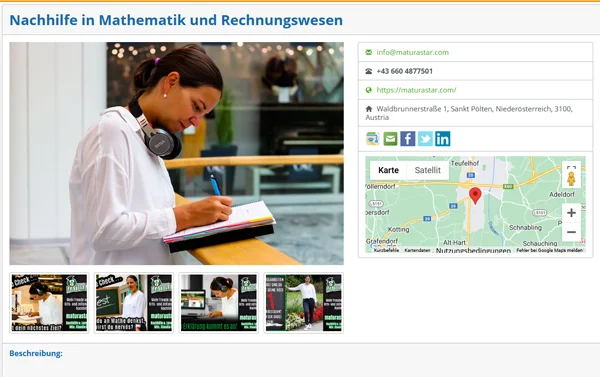Open the https://maturastar.com/ website link
Viewport: 600px width, 377px height.
point(416,90)
